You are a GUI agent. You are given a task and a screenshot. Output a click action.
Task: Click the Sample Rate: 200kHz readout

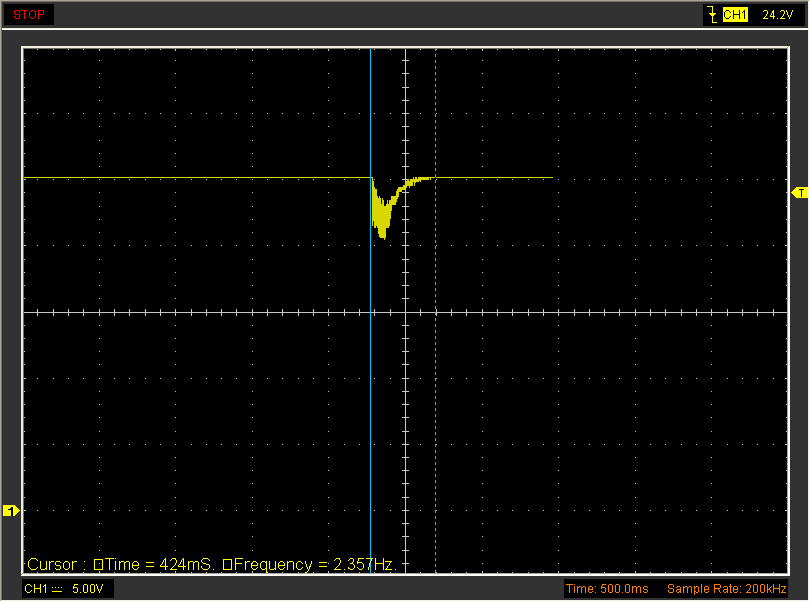(726, 589)
